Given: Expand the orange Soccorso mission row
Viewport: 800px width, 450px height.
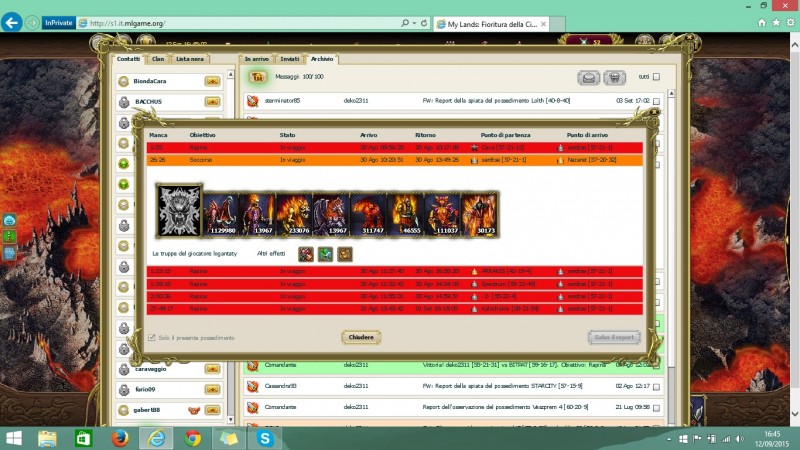Looking at the screenshot, I should coord(400,159).
